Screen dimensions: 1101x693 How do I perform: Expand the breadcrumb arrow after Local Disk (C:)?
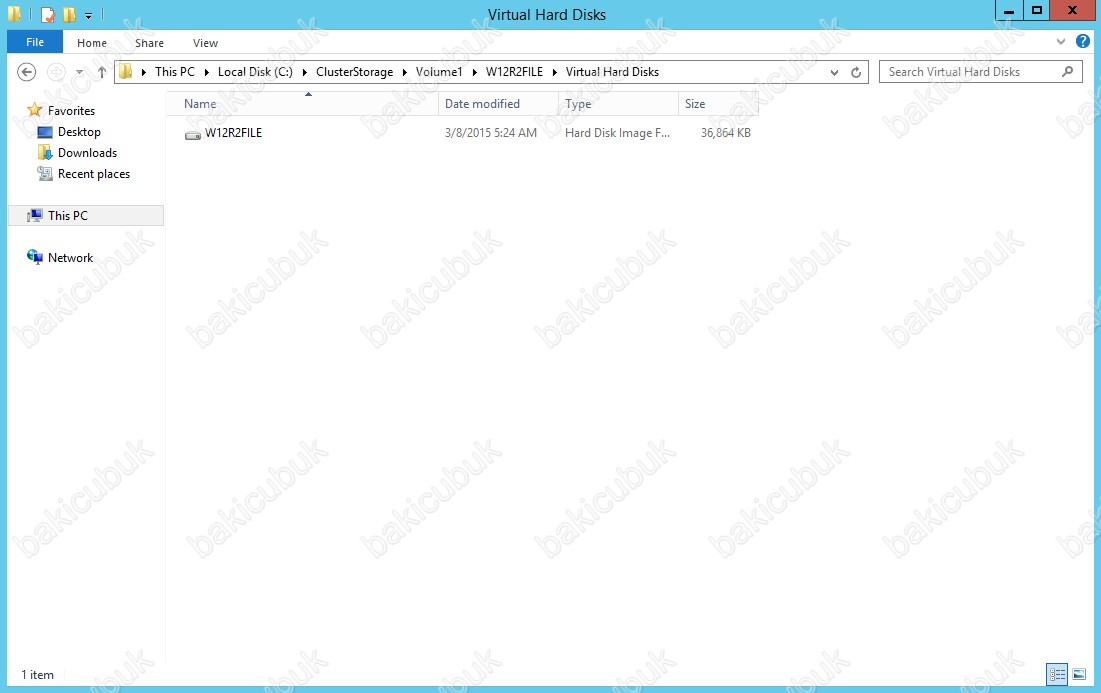[305, 72]
